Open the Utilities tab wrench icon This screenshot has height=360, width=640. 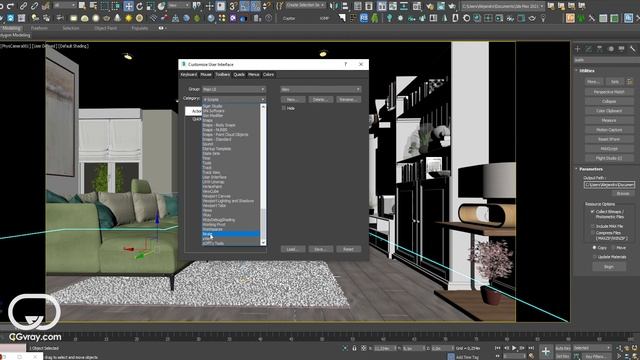[632, 49]
